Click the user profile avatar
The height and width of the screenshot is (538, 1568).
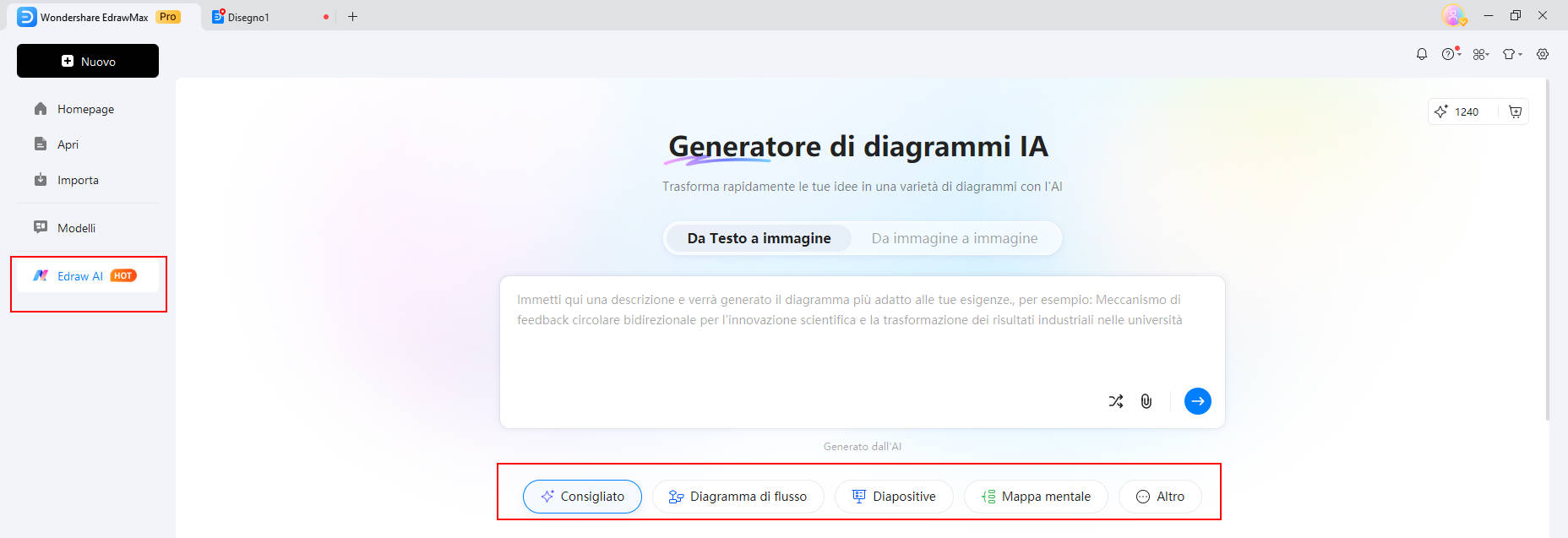pos(1453,15)
